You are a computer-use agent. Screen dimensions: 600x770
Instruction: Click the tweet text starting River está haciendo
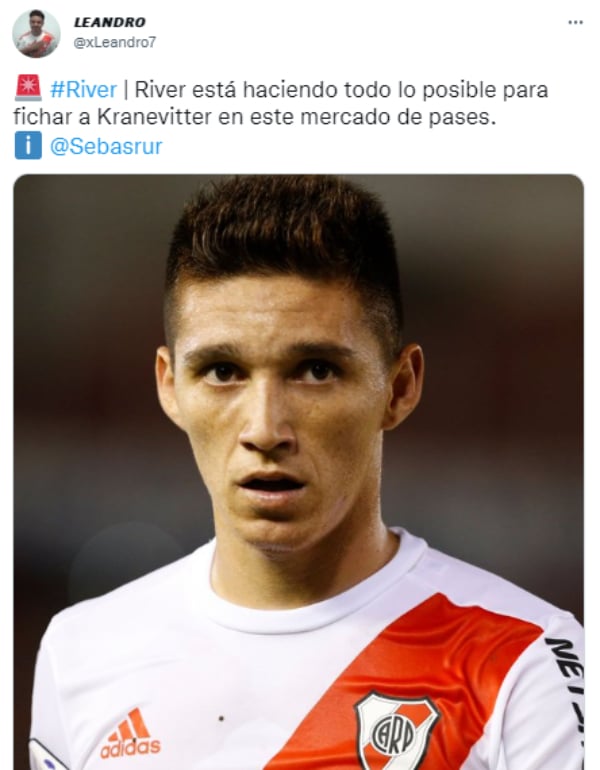point(280,104)
